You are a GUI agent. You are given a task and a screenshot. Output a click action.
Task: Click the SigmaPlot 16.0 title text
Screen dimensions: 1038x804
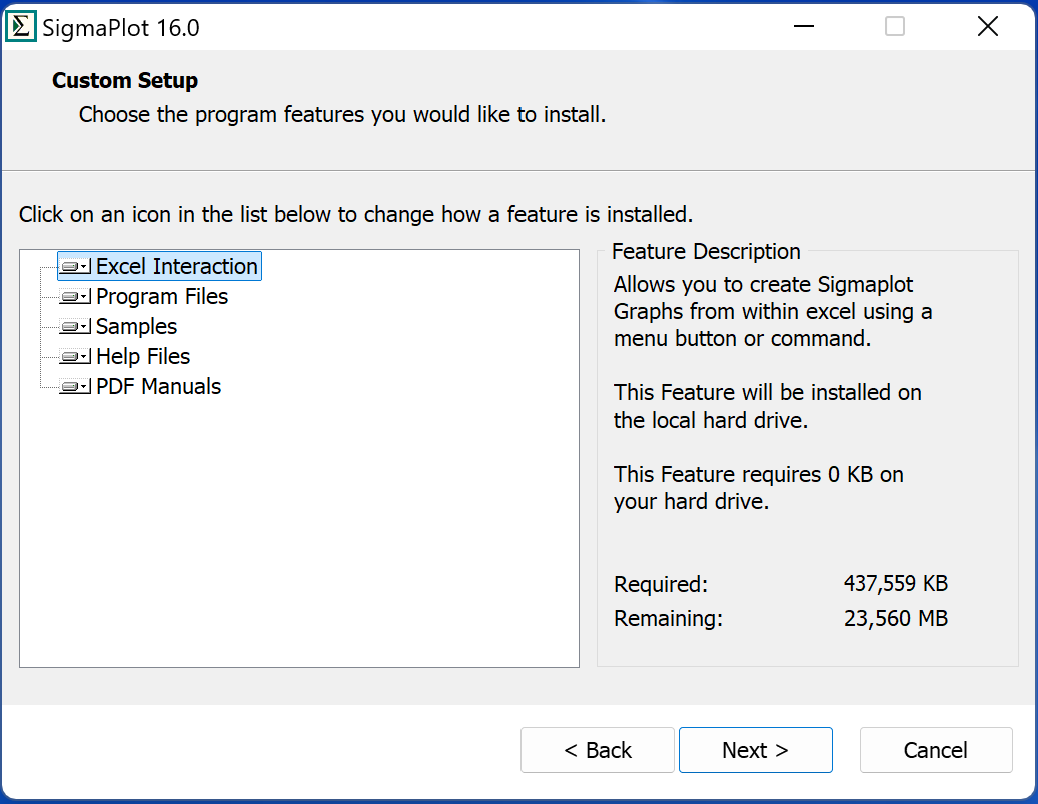120,28
